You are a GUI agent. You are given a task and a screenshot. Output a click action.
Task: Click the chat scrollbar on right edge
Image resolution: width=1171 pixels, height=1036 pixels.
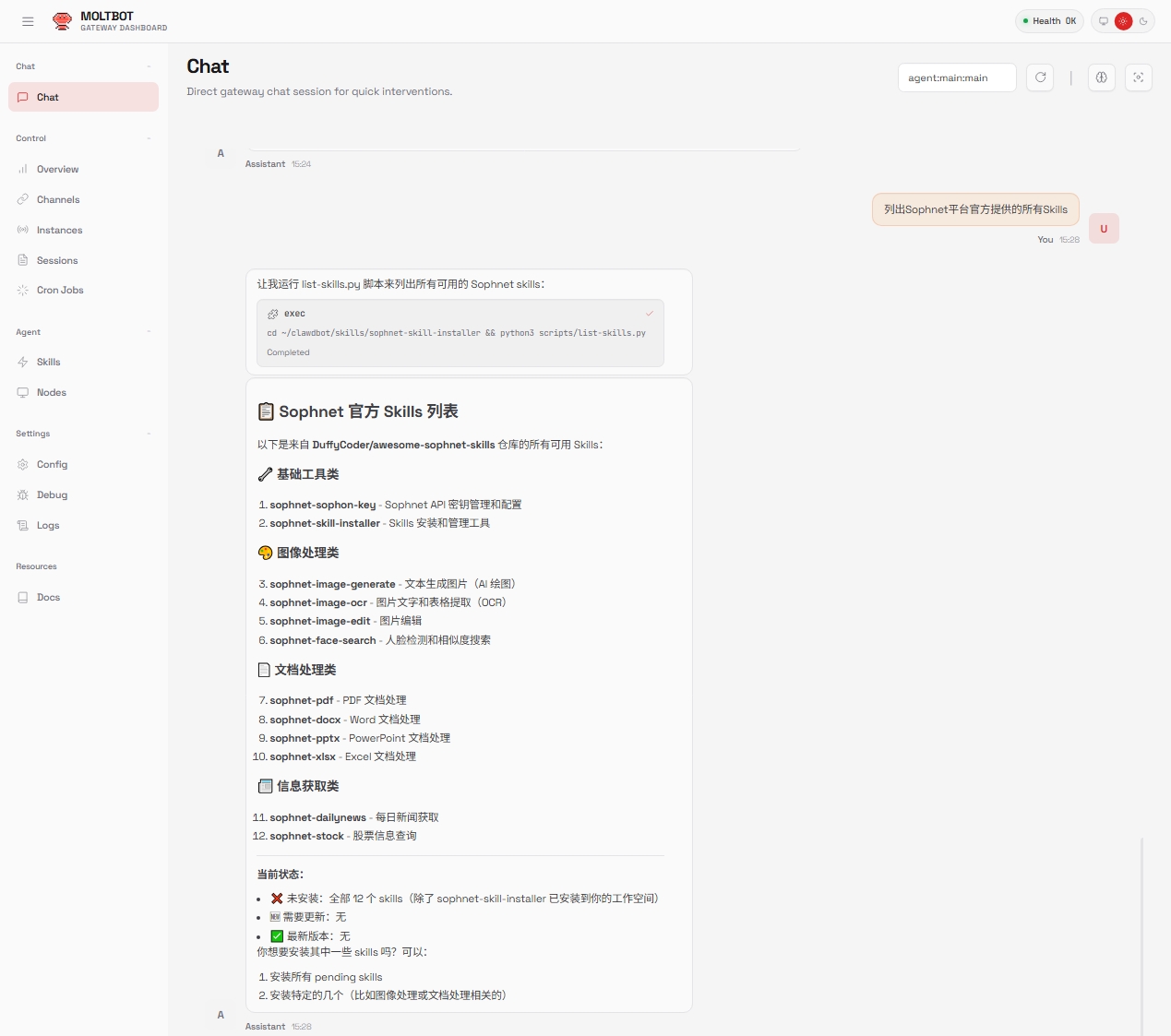[x=1141, y=932]
